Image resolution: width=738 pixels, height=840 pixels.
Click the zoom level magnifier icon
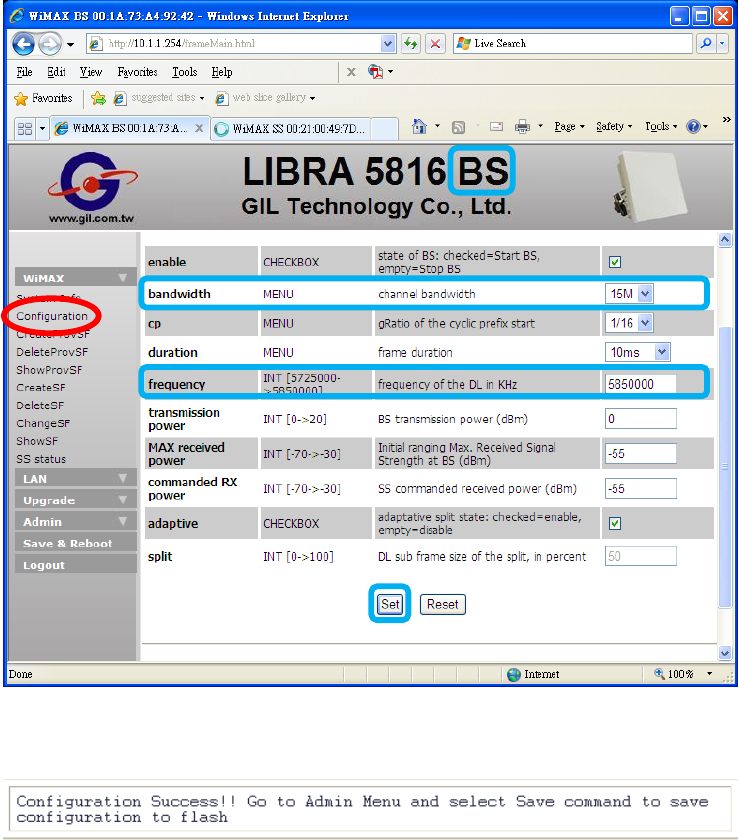point(659,673)
